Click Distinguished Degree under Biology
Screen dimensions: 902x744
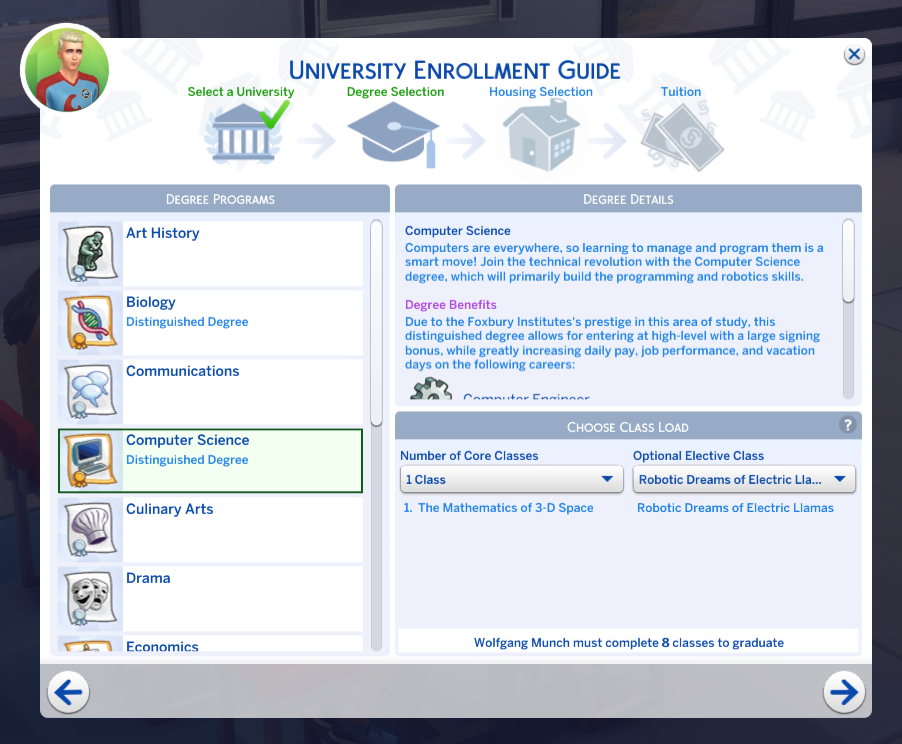187,322
